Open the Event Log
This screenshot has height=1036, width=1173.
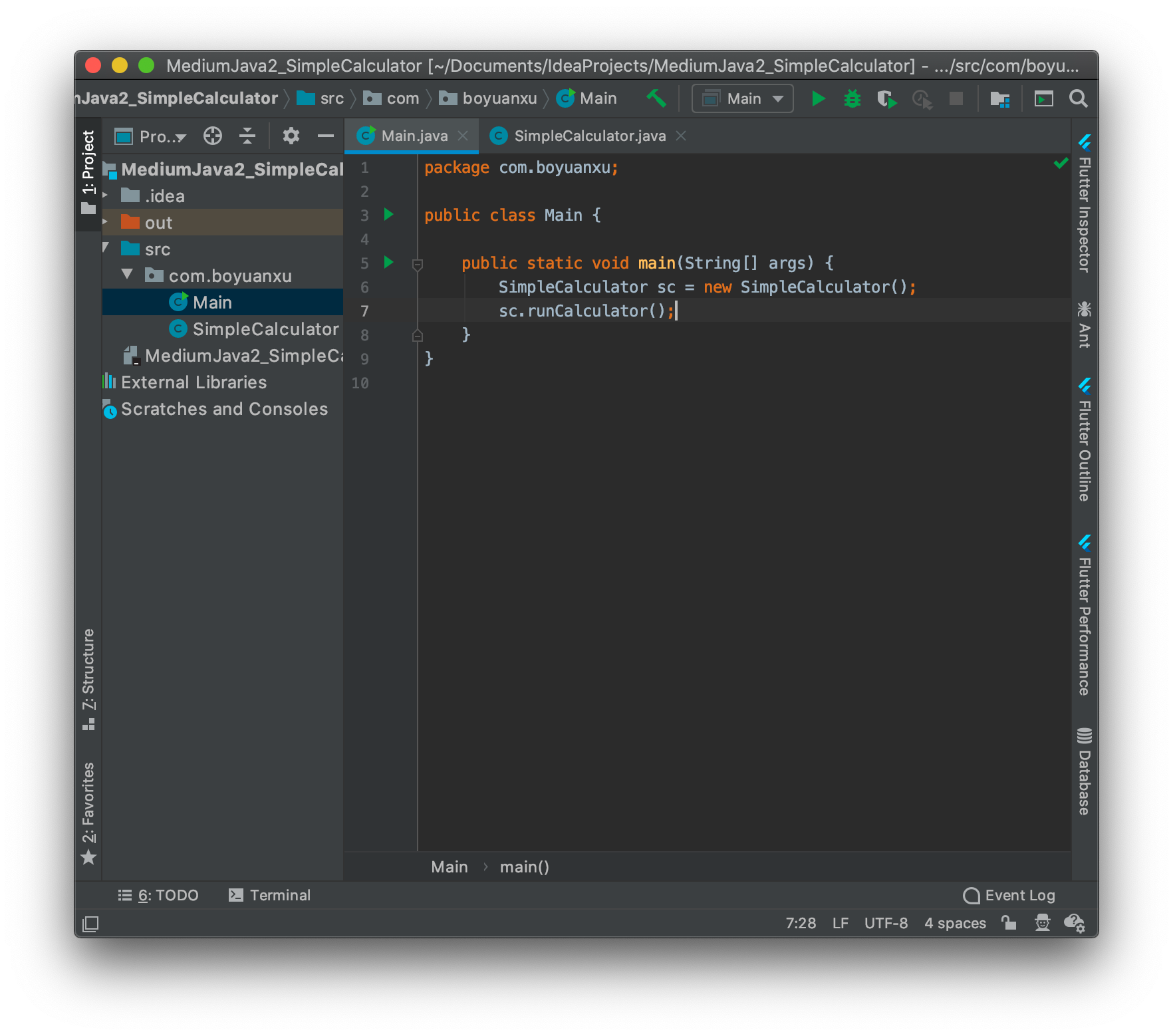tap(1010, 895)
